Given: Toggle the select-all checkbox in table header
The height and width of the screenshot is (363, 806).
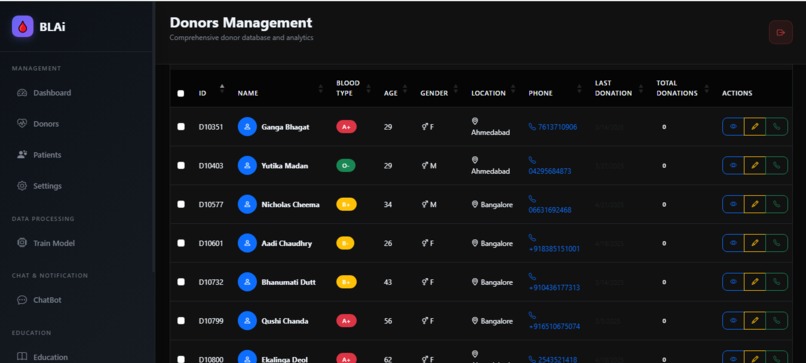Looking at the screenshot, I should coord(180,94).
